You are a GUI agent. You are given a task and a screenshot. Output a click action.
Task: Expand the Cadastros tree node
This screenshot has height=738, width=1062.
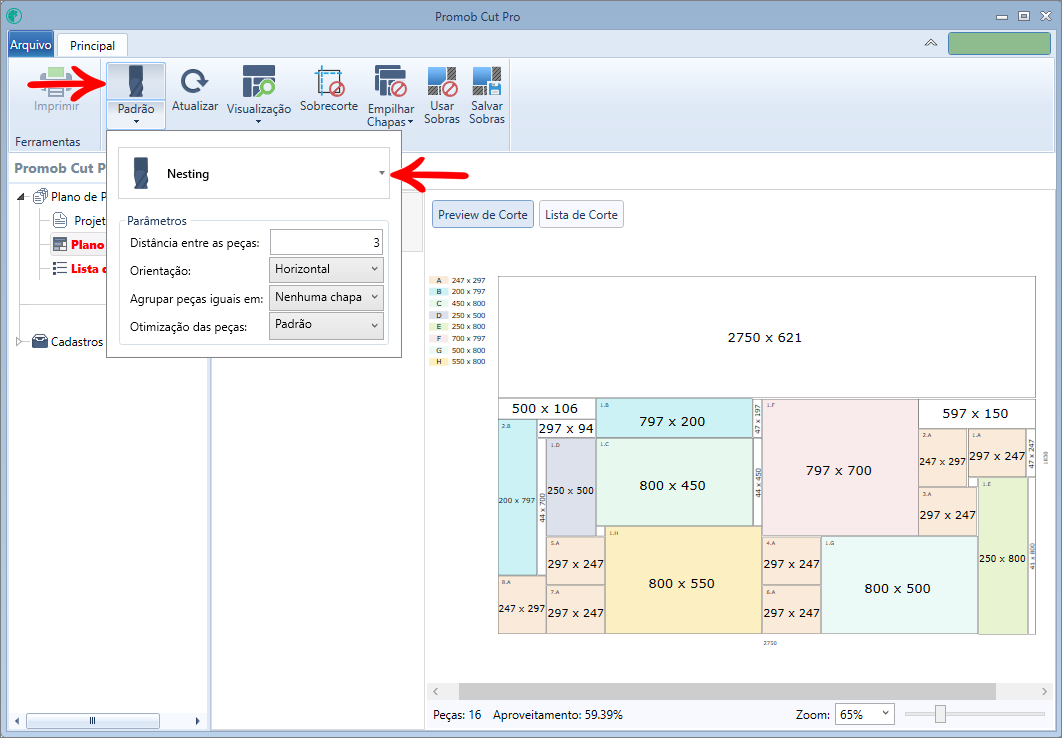coord(19,341)
